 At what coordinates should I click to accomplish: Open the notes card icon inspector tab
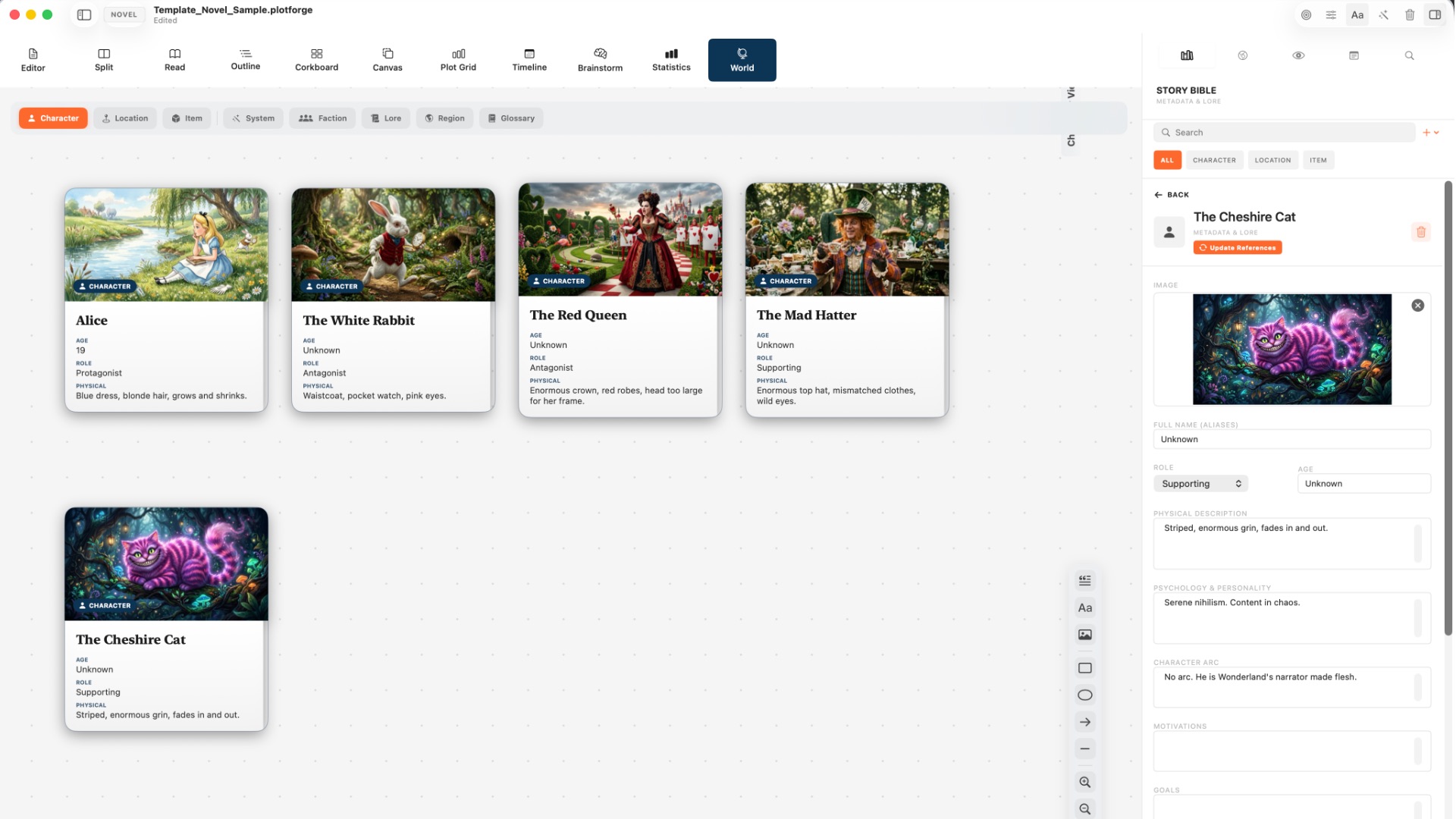pos(1354,55)
